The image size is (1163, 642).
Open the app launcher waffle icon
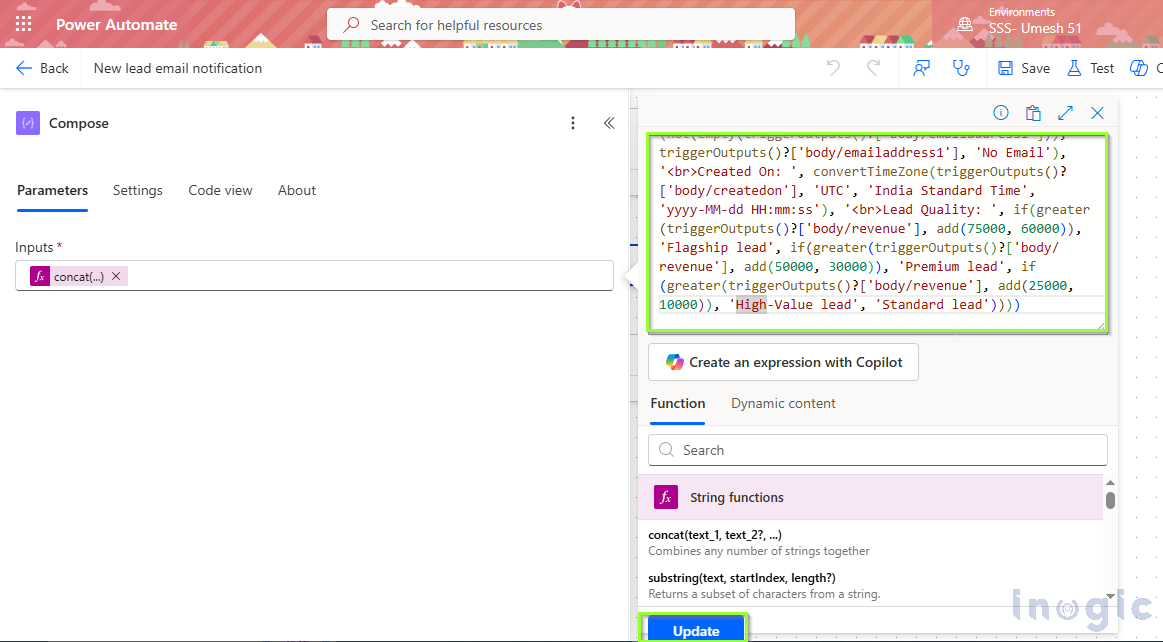[x=24, y=24]
